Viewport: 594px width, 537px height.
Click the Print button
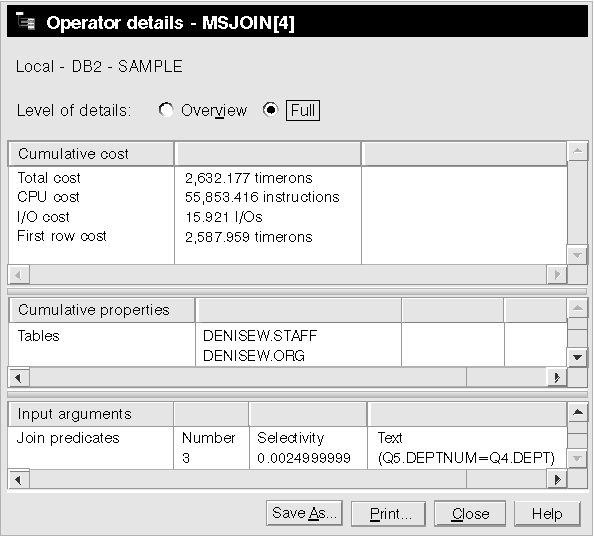(x=388, y=514)
